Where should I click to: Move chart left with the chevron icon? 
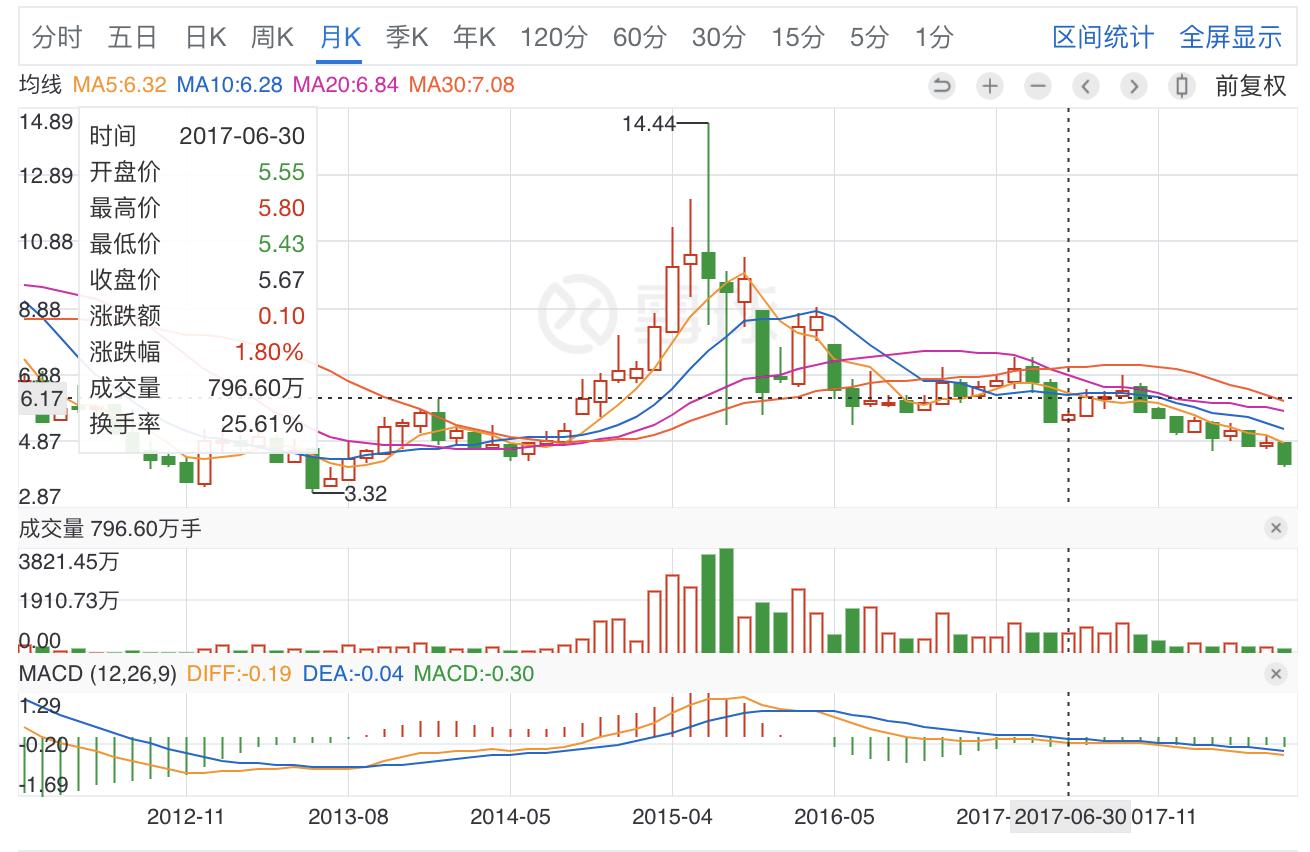[x=1086, y=86]
